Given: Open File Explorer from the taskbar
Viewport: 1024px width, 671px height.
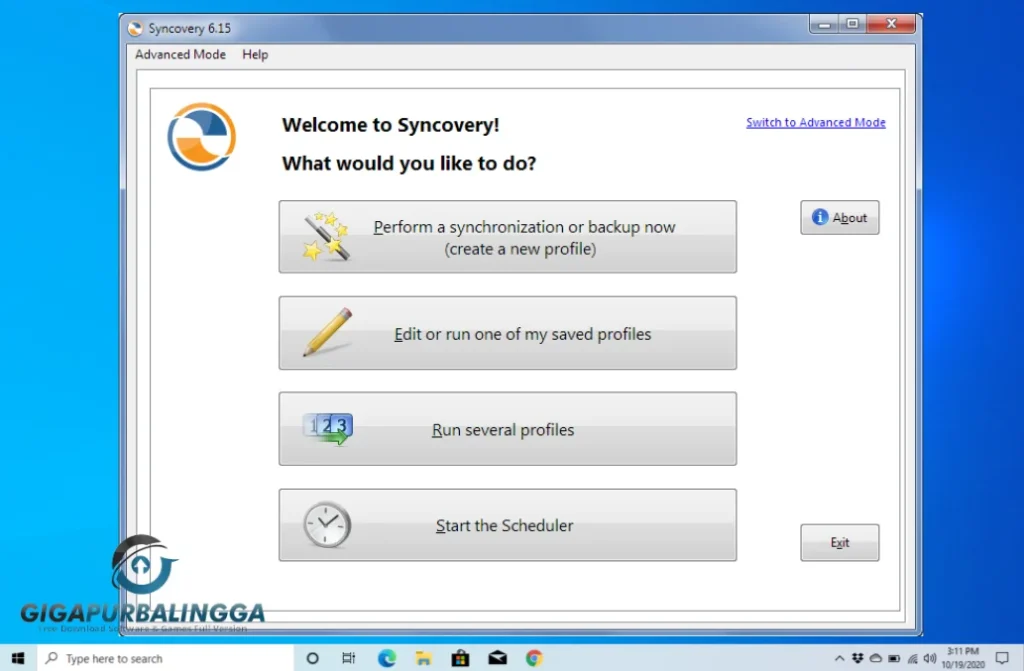Looking at the screenshot, I should pyautogui.click(x=423, y=658).
